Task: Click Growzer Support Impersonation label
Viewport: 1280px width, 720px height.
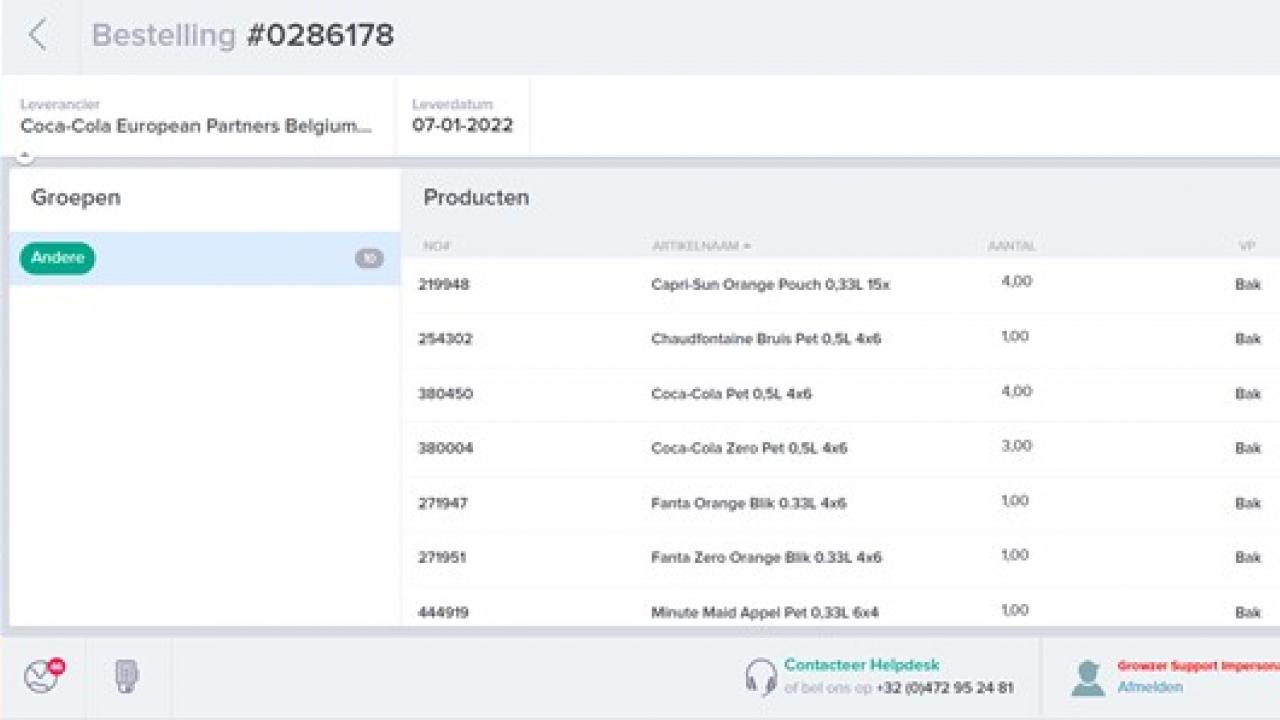Action: (x=1199, y=665)
